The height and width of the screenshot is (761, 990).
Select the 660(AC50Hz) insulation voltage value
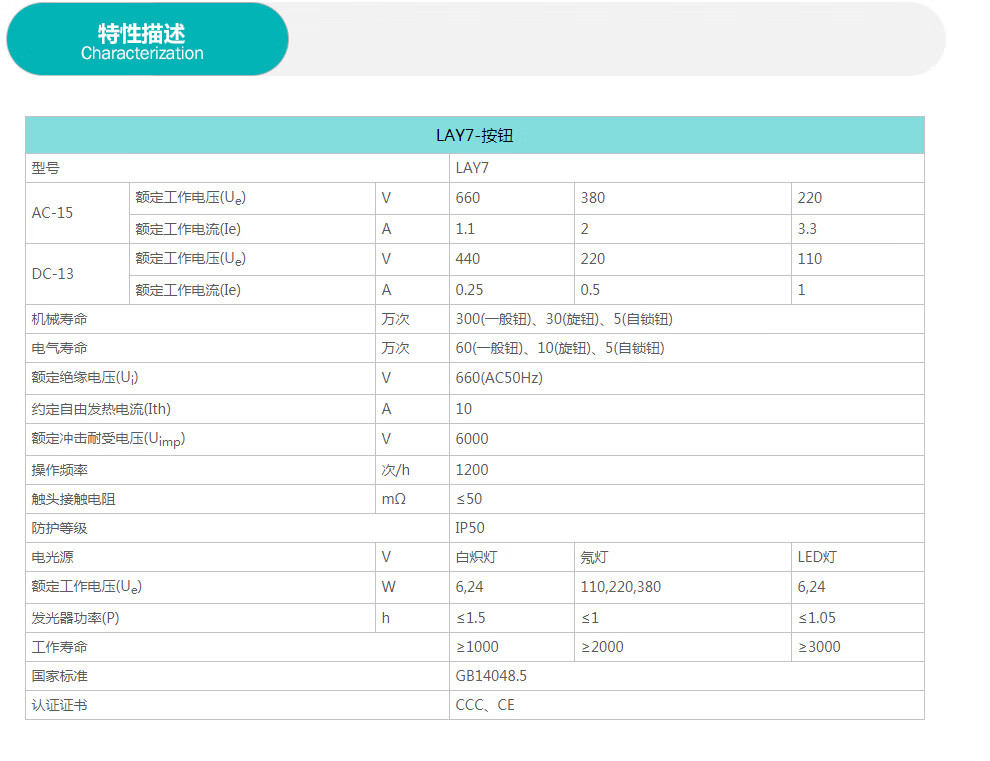click(499, 378)
